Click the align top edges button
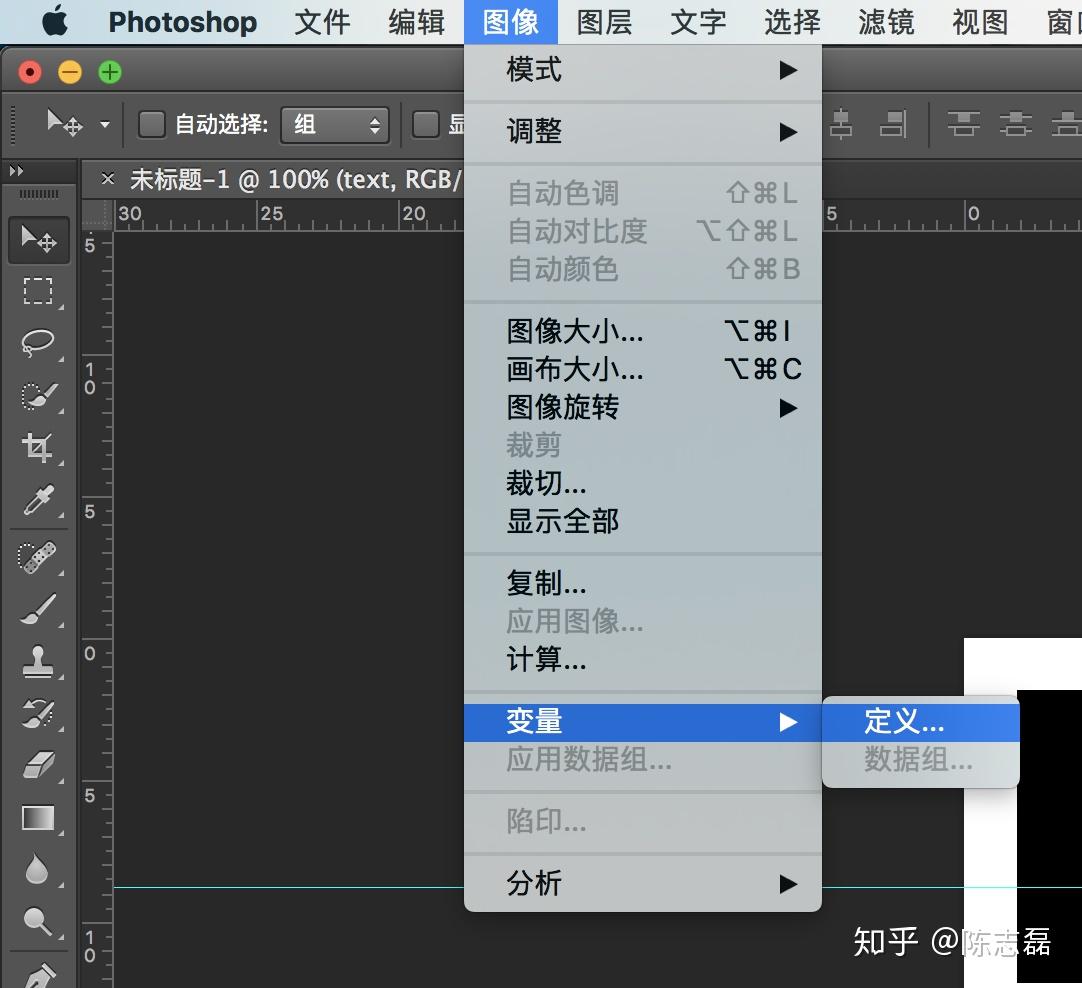Screen dimensions: 1082x988 click(x=962, y=123)
